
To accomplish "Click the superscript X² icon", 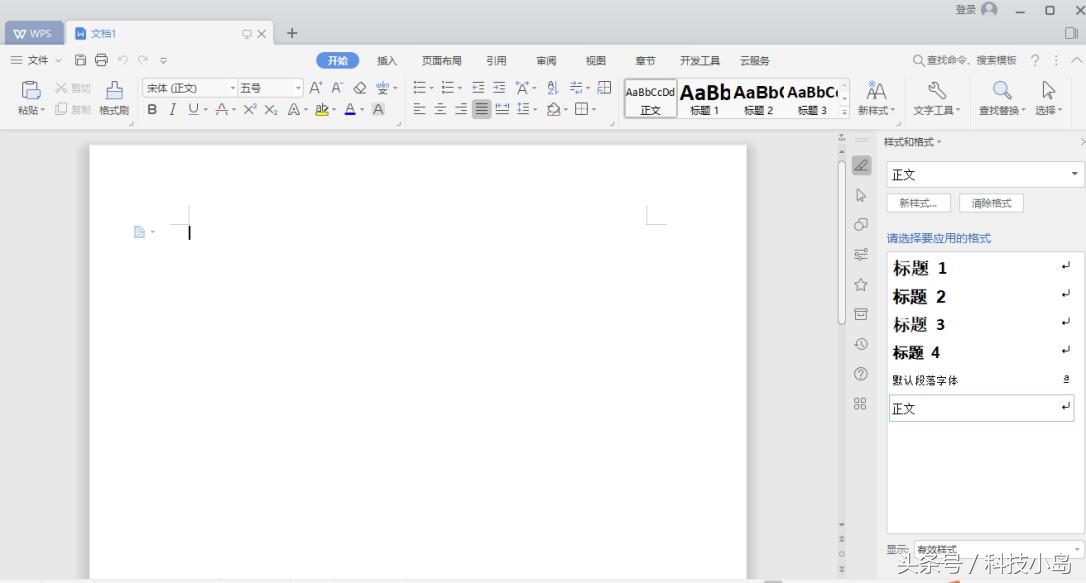I will [250, 110].
